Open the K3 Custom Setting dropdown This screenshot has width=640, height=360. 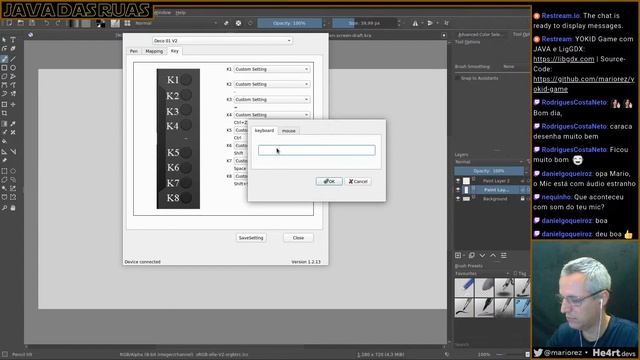click(x=271, y=100)
